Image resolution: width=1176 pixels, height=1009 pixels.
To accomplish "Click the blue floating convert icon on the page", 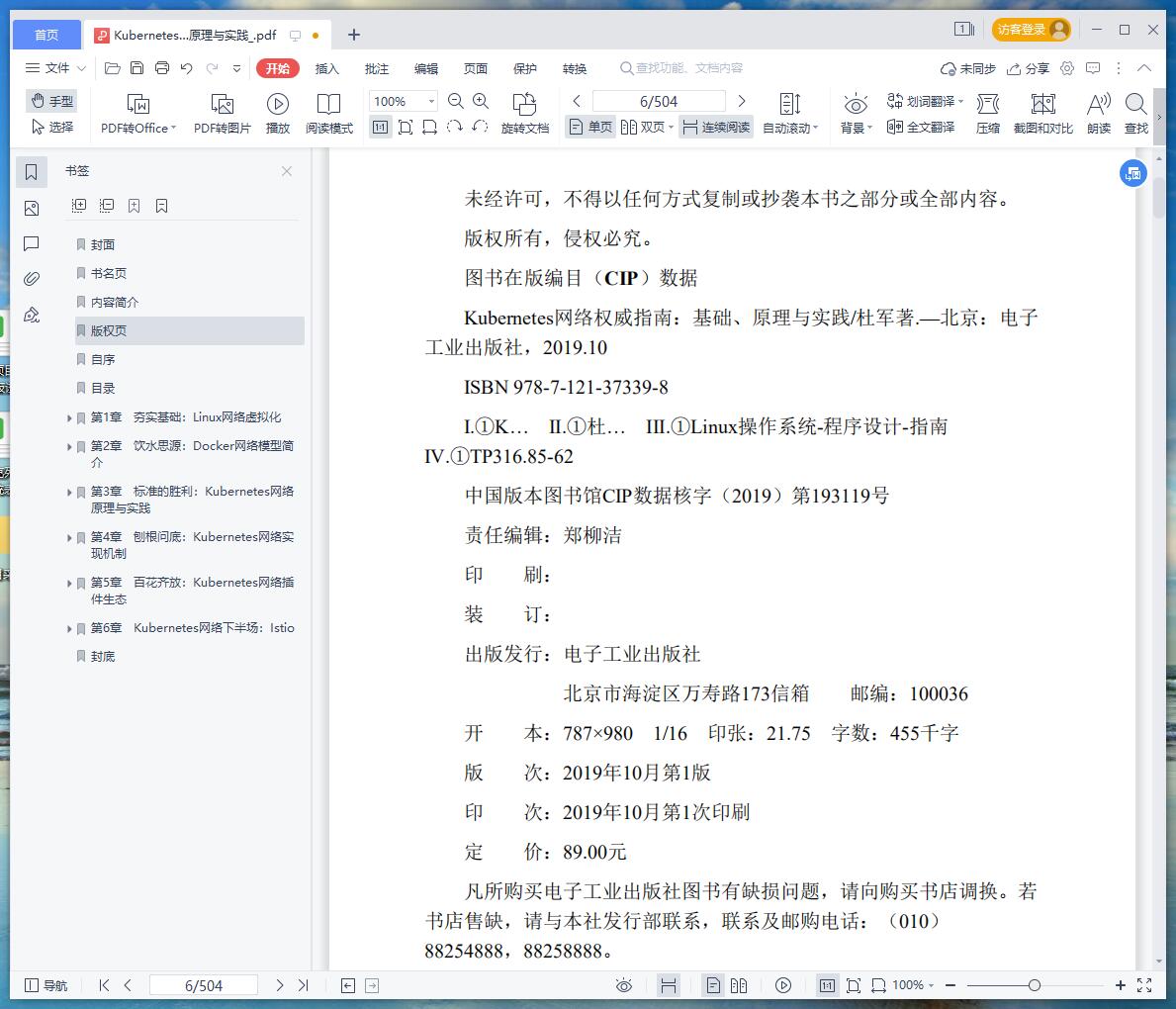I will (x=1133, y=173).
